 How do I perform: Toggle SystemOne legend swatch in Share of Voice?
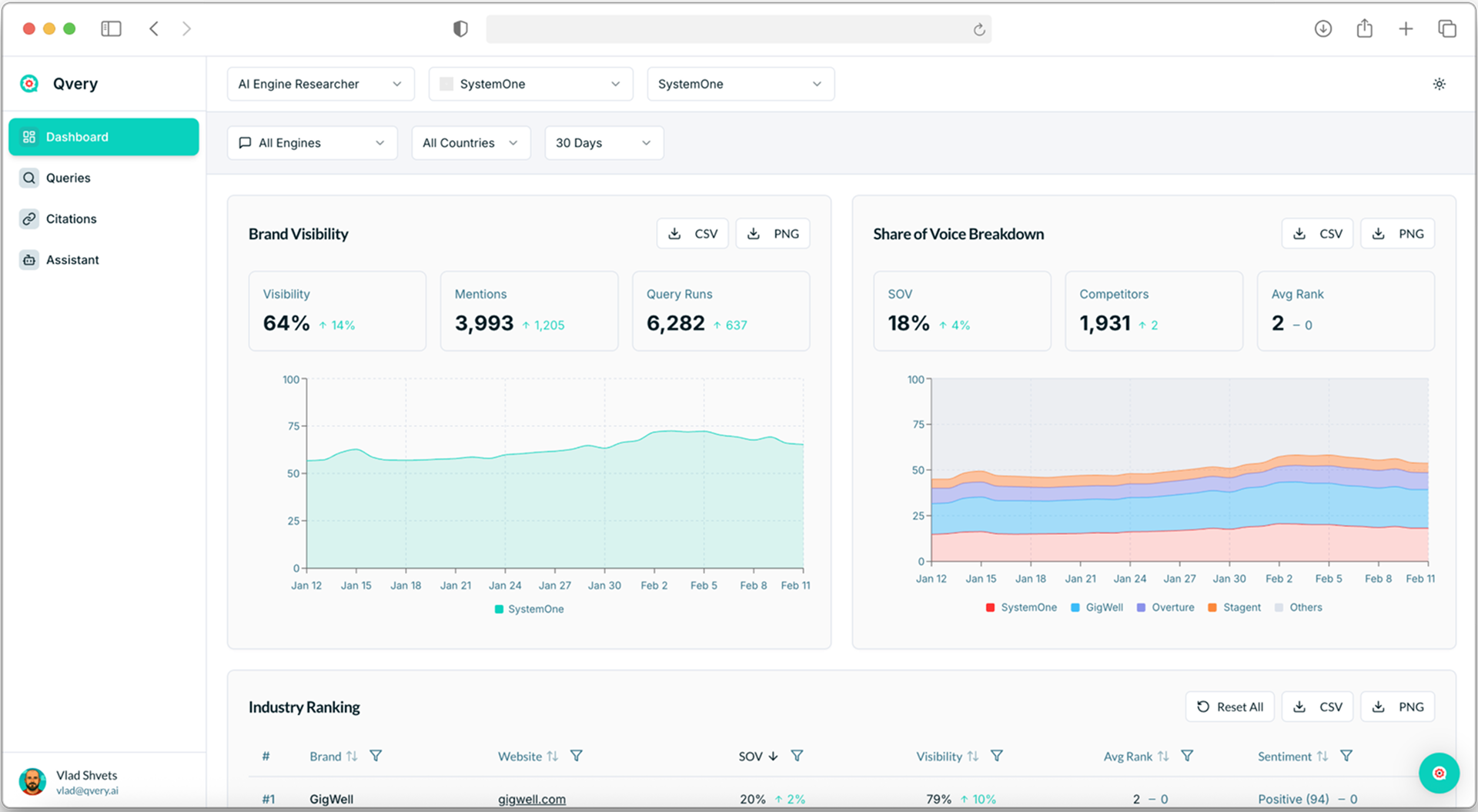coord(990,608)
